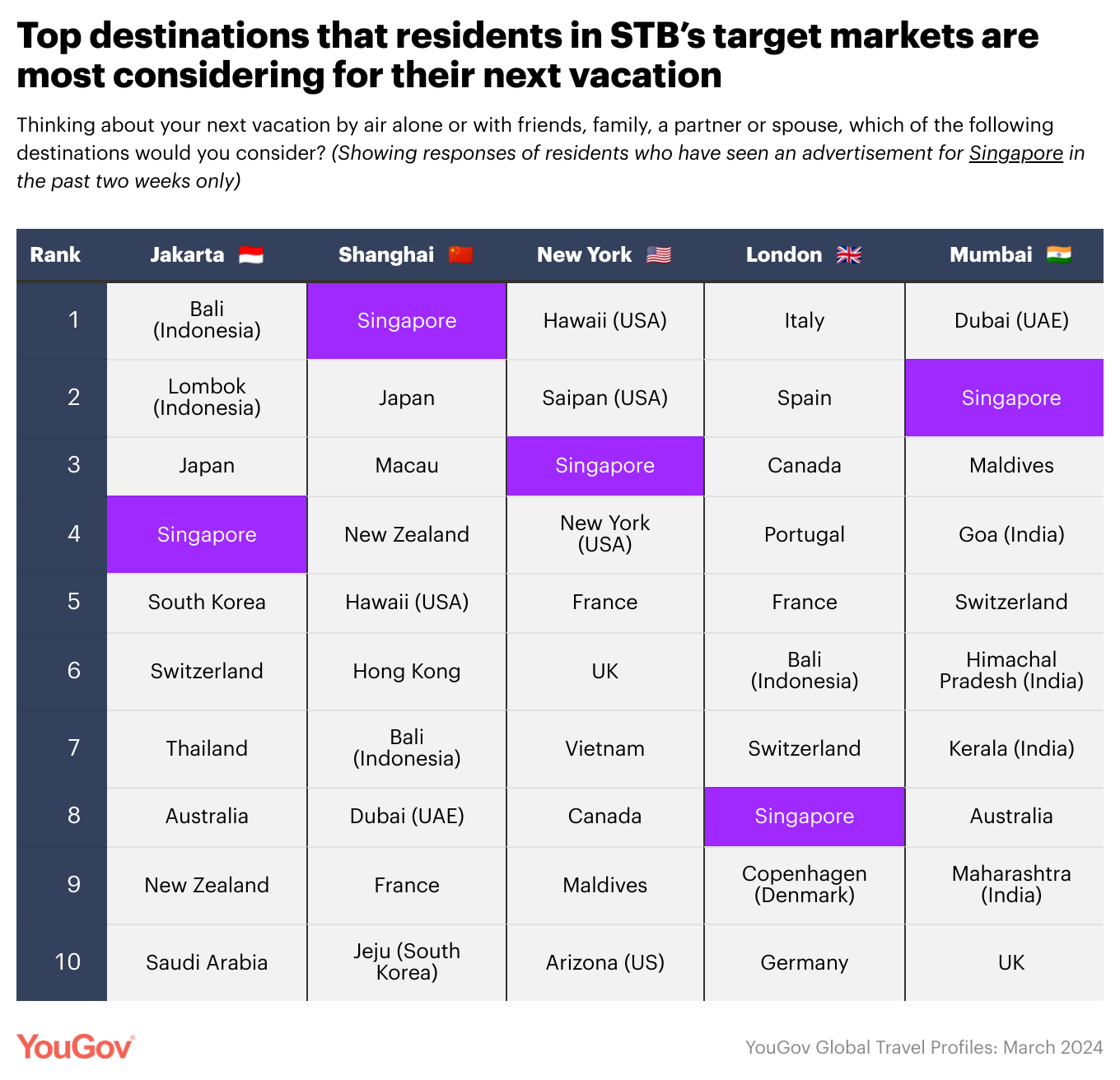1120x1080 pixels.
Task: Select the Dubai (UAE) cell under Mumbai
Action: 1011,321
